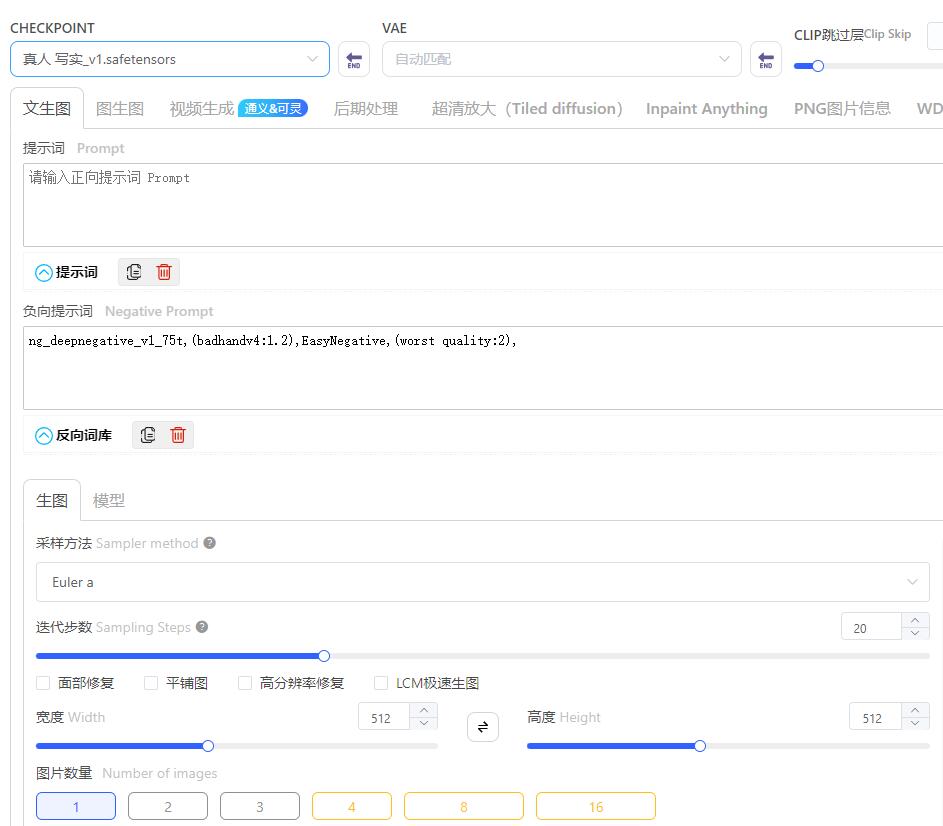Decrease Sampling Steps with the down arrow
Viewport: 943px width, 826px height.
pos(915,633)
